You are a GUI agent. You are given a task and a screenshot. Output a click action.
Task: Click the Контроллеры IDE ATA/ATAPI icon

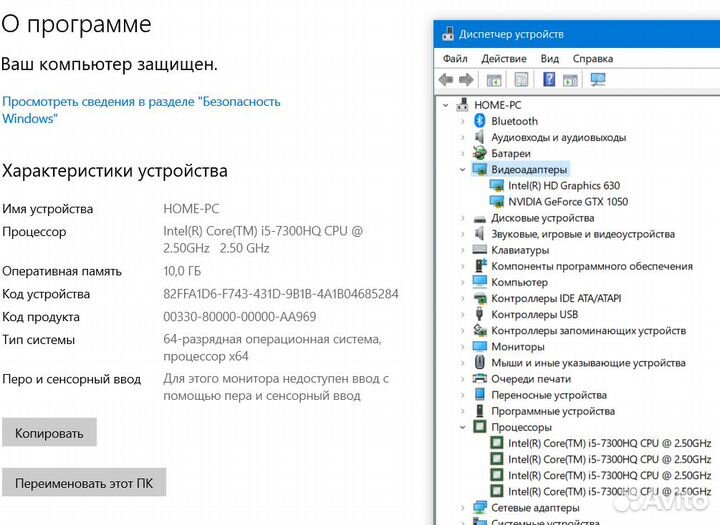(x=479, y=298)
